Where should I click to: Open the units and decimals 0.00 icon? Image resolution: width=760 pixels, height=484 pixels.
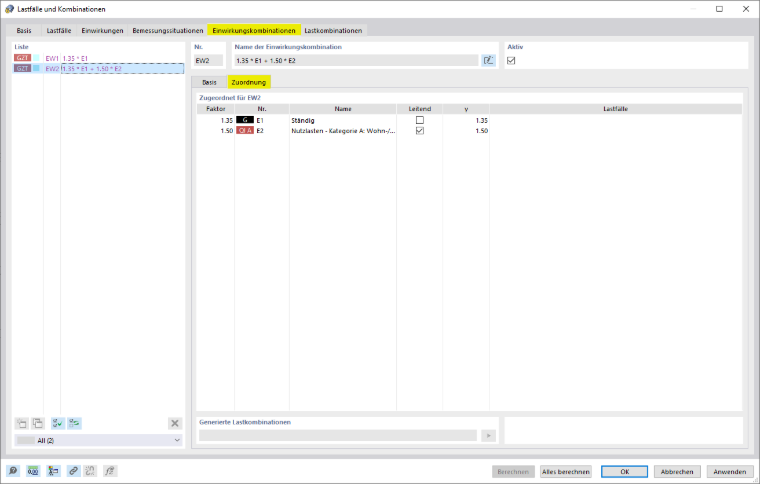(x=33, y=471)
